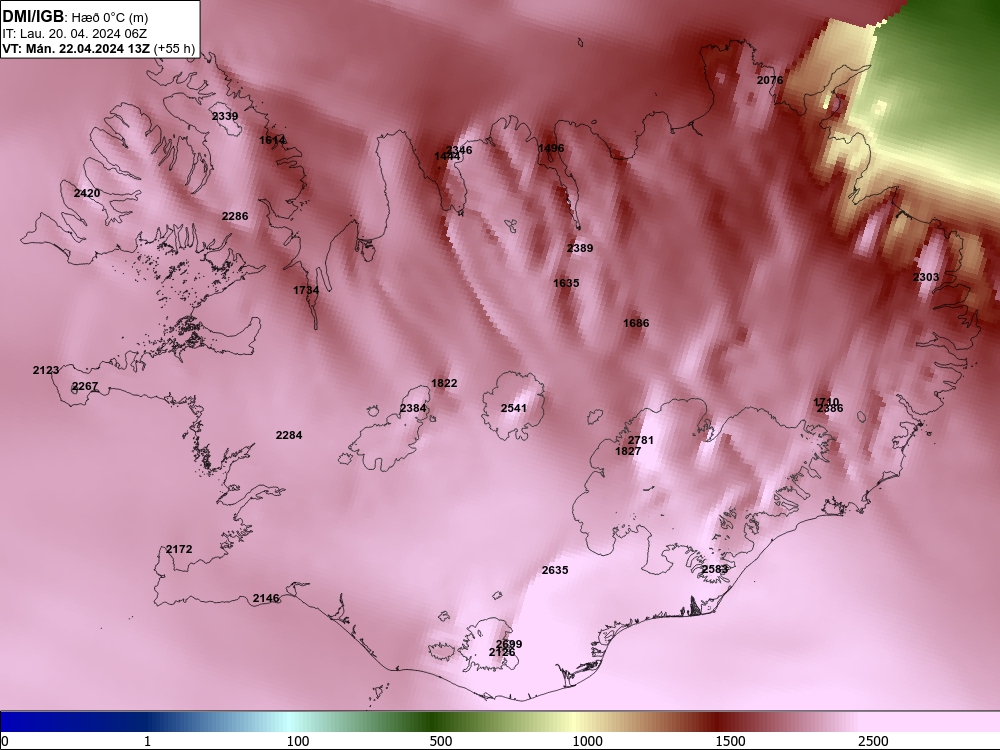Viewport: 1000px width, 750px height.
Task: Click the 2420 height value
Action: (87, 193)
